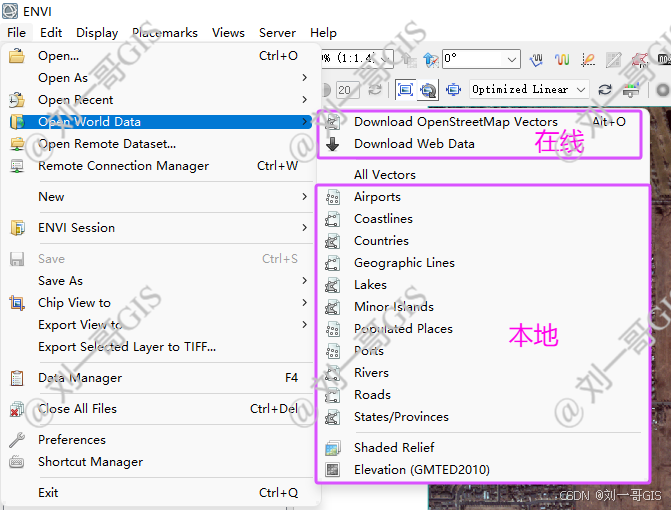Click the Chip View to crop icon
This screenshot has height=510, width=671.
coord(17,303)
